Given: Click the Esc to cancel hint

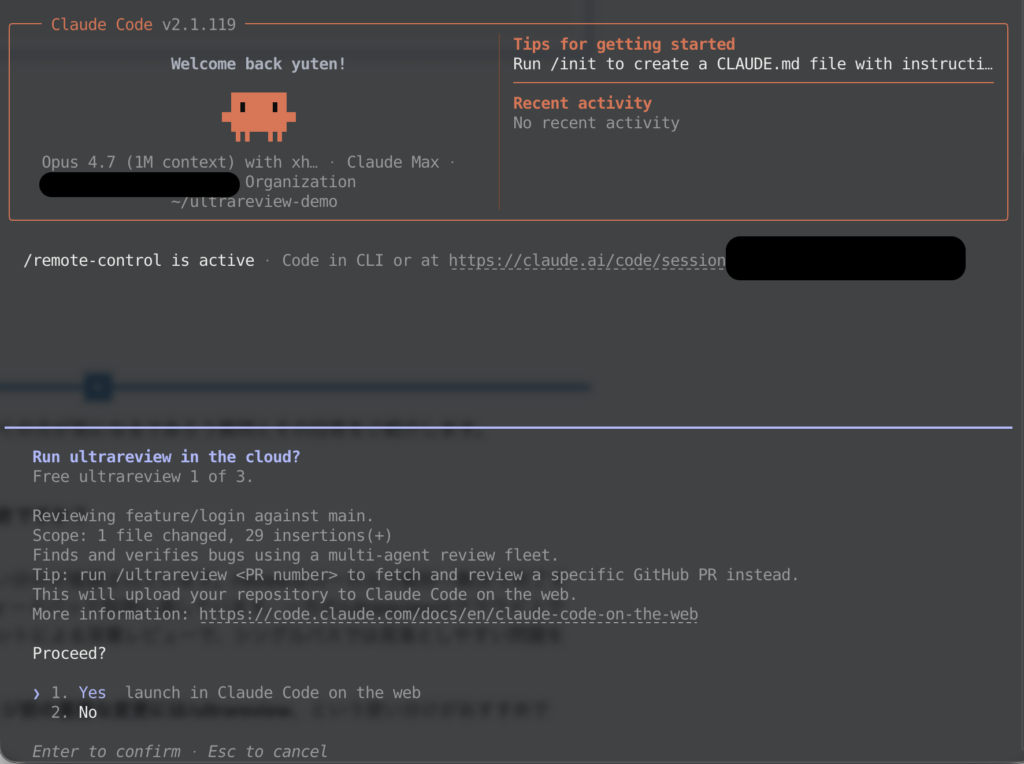Looking at the screenshot, I should click(267, 751).
